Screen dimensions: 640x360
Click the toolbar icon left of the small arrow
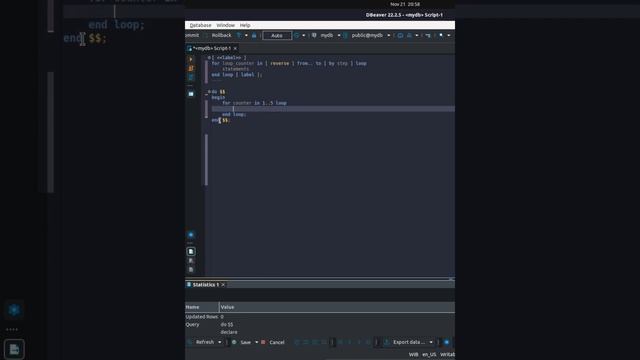[409, 36]
